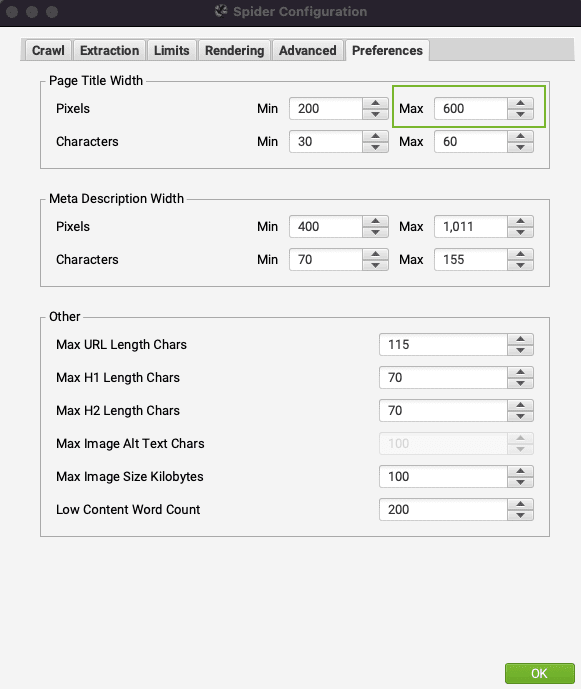
Task: Click the Meta Description Width group label
Action: click(x=116, y=199)
